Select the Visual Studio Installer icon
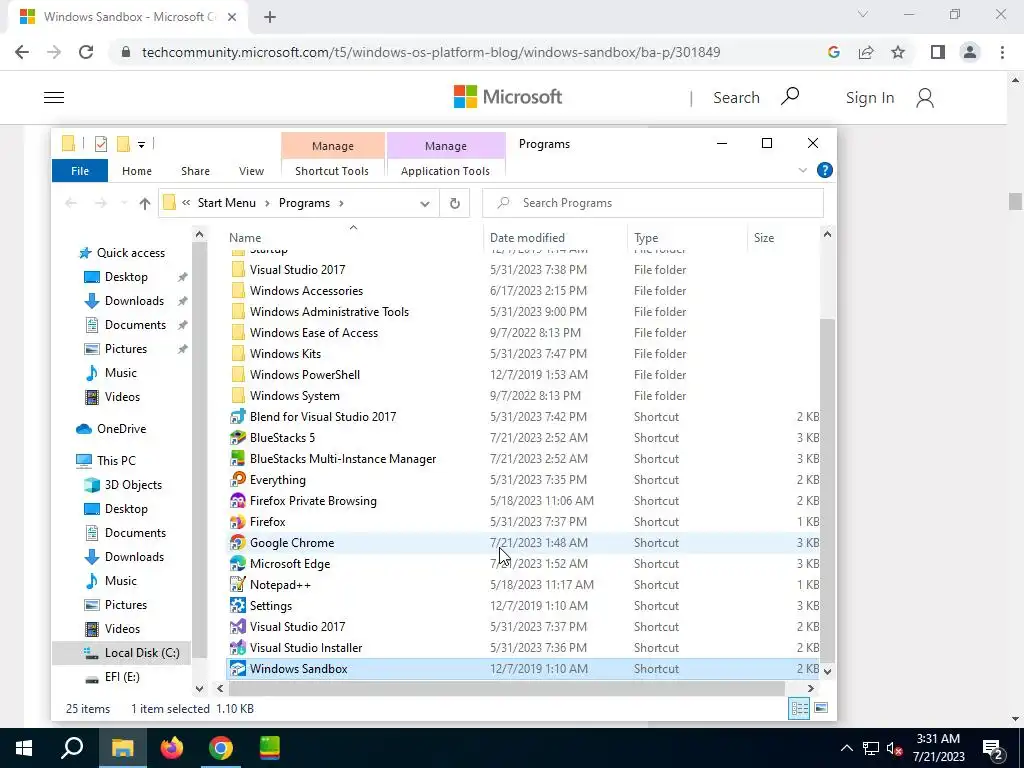Image resolution: width=1024 pixels, height=768 pixels. coord(238,648)
